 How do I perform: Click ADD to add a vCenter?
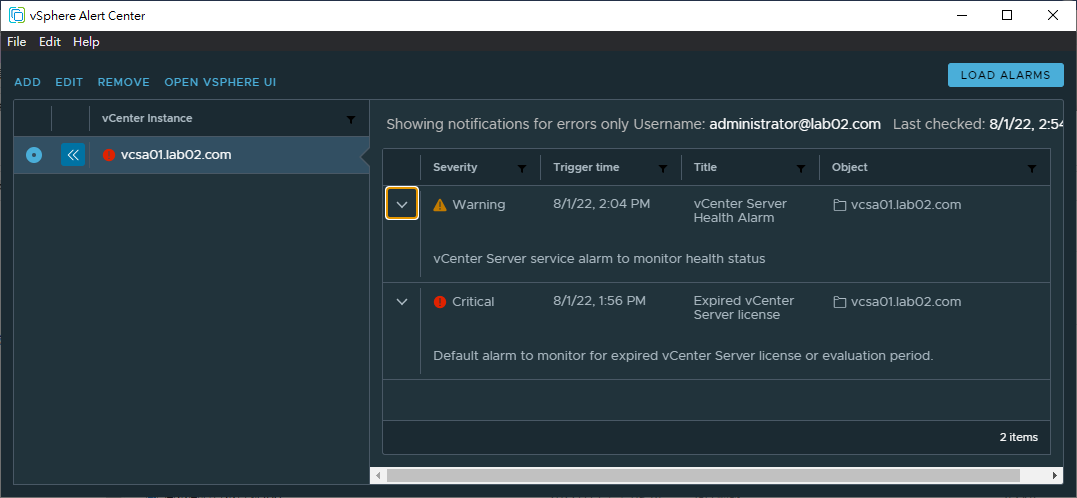pyautogui.click(x=27, y=82)
